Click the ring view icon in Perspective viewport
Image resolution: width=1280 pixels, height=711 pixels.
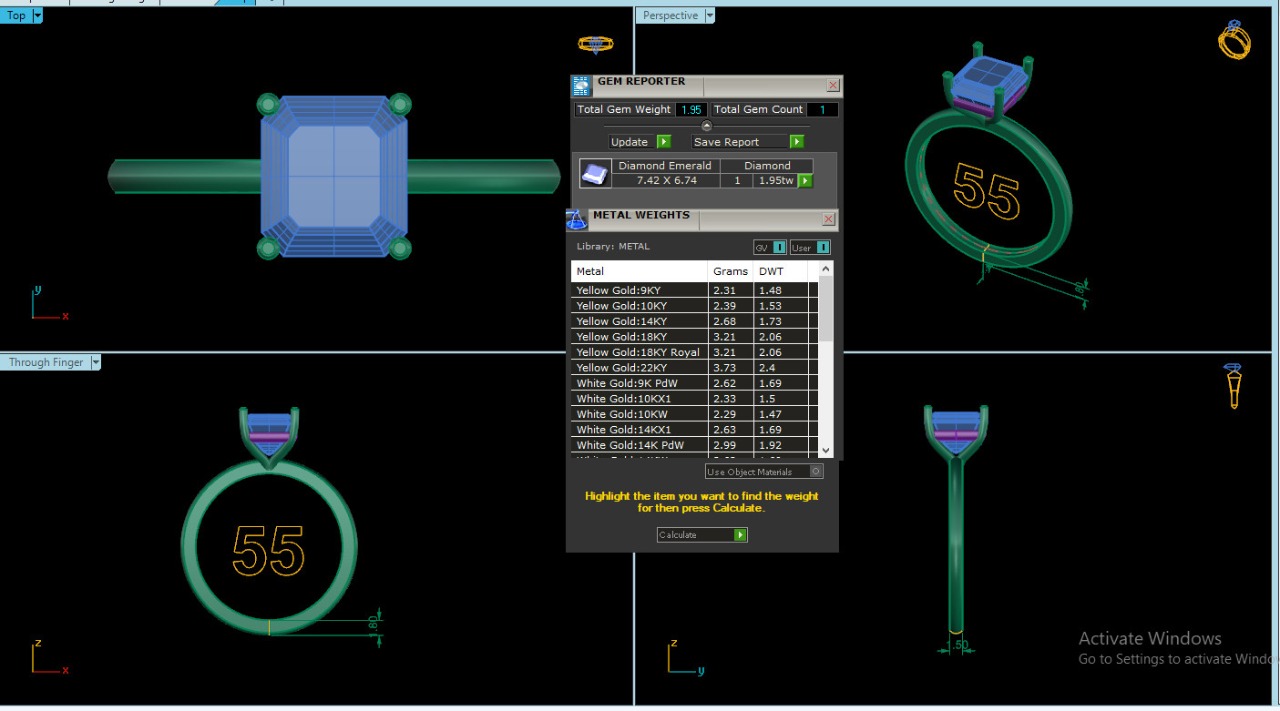coord(1234,40)
